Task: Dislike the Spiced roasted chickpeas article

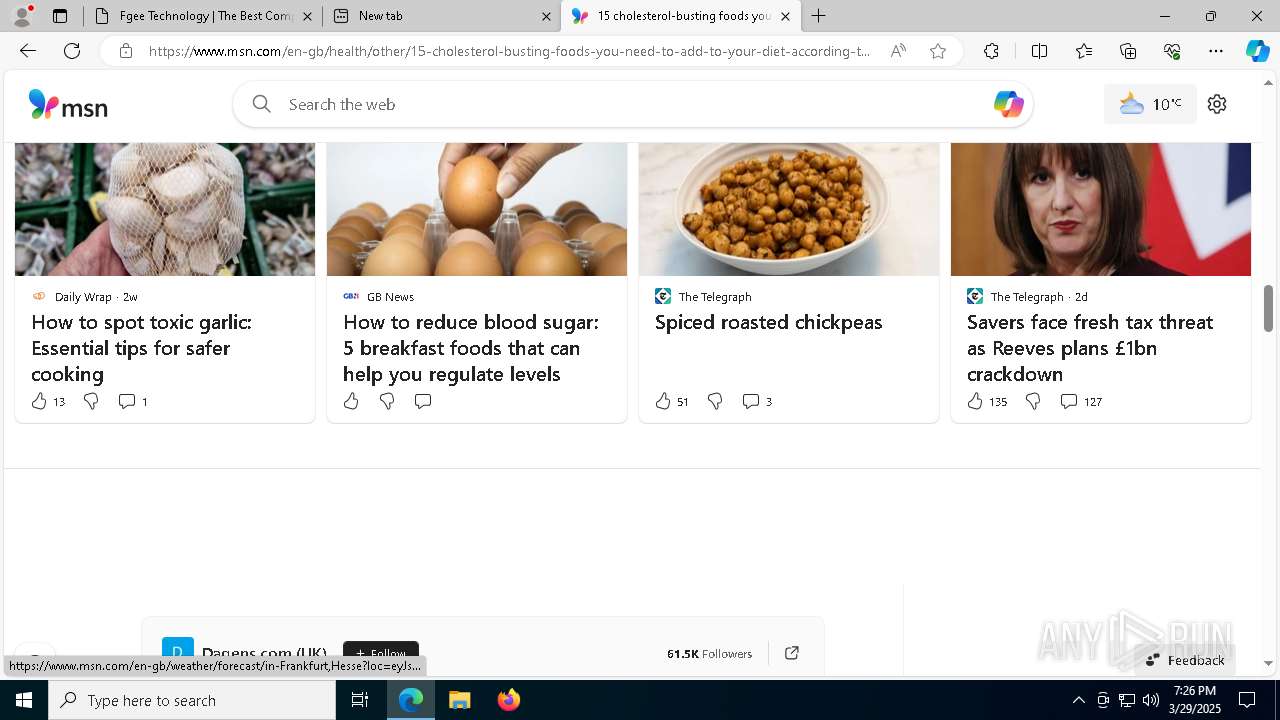Action: point(715,401)
